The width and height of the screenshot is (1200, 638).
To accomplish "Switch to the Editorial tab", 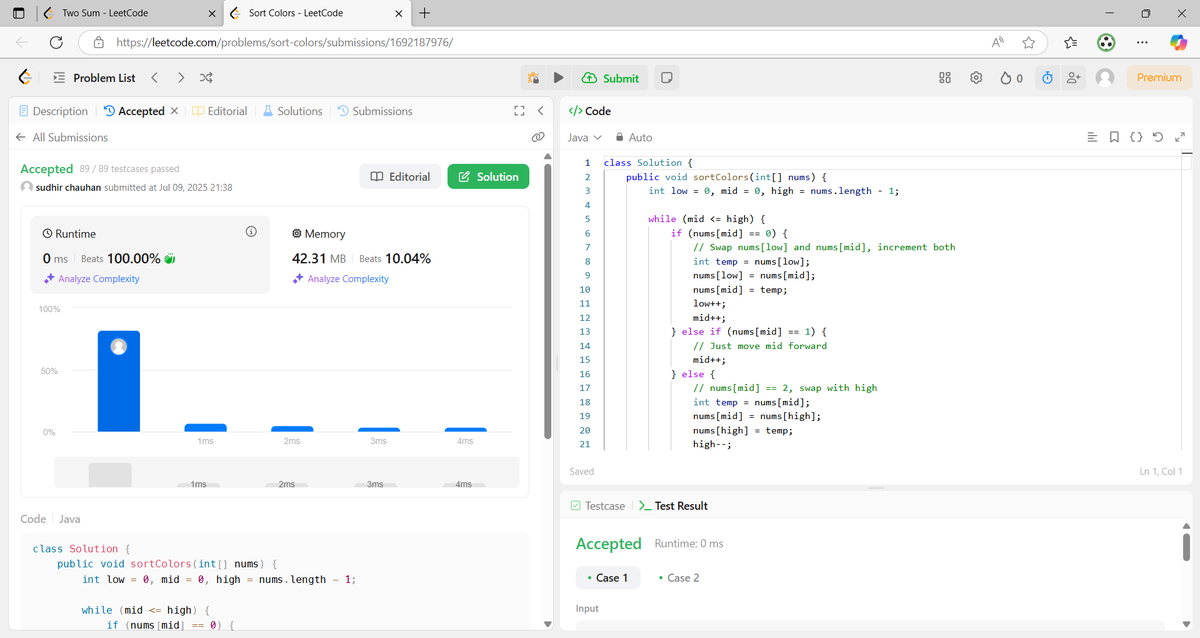I will 220,111.
